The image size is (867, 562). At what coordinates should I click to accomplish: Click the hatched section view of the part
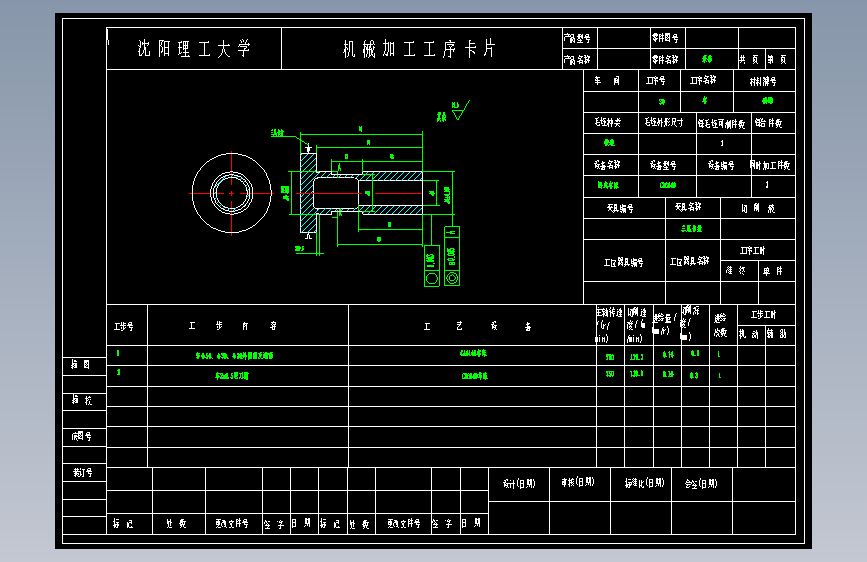pyautogui.click(x=361, y=194)
